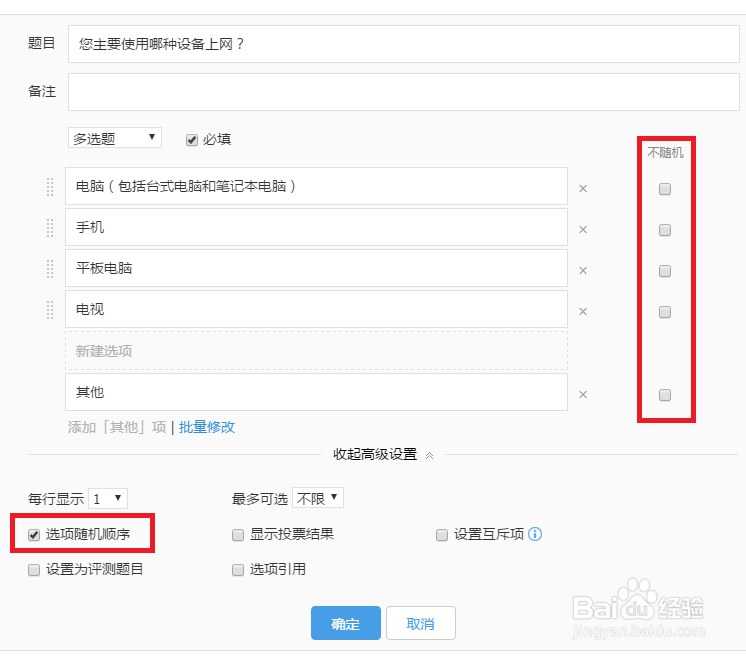Open the info icon next to 设置互斥项
The height and width of the screenshot is (657, 746).
coord(535,534)
